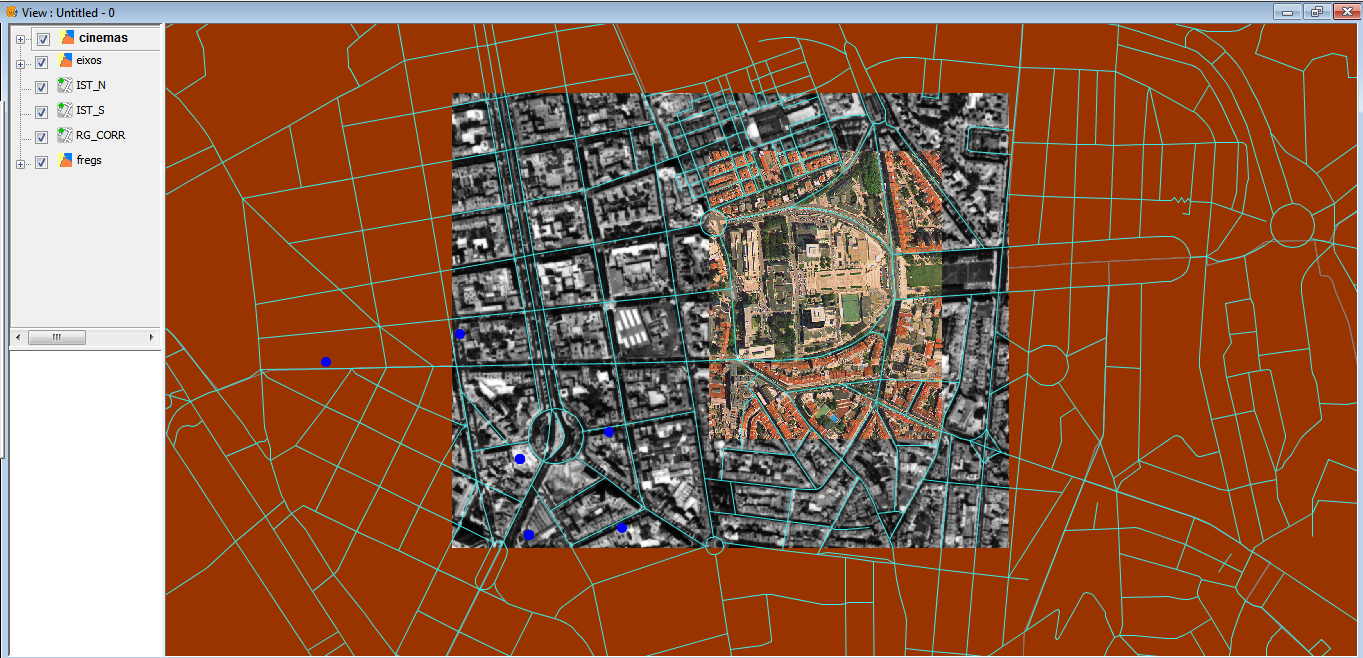
Task: Click the eixos vector layer icon
Action: pyautogui.click(x=66, y=61)
